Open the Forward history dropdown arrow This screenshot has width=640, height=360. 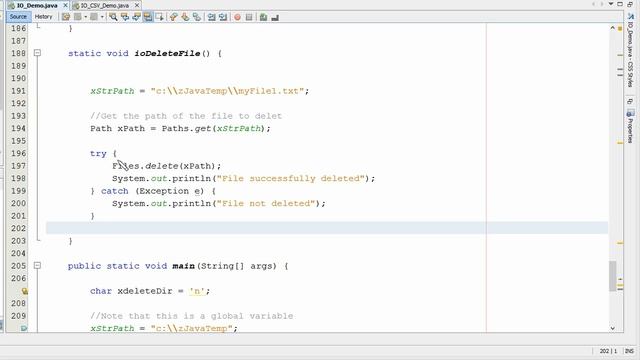pos(102,17)
